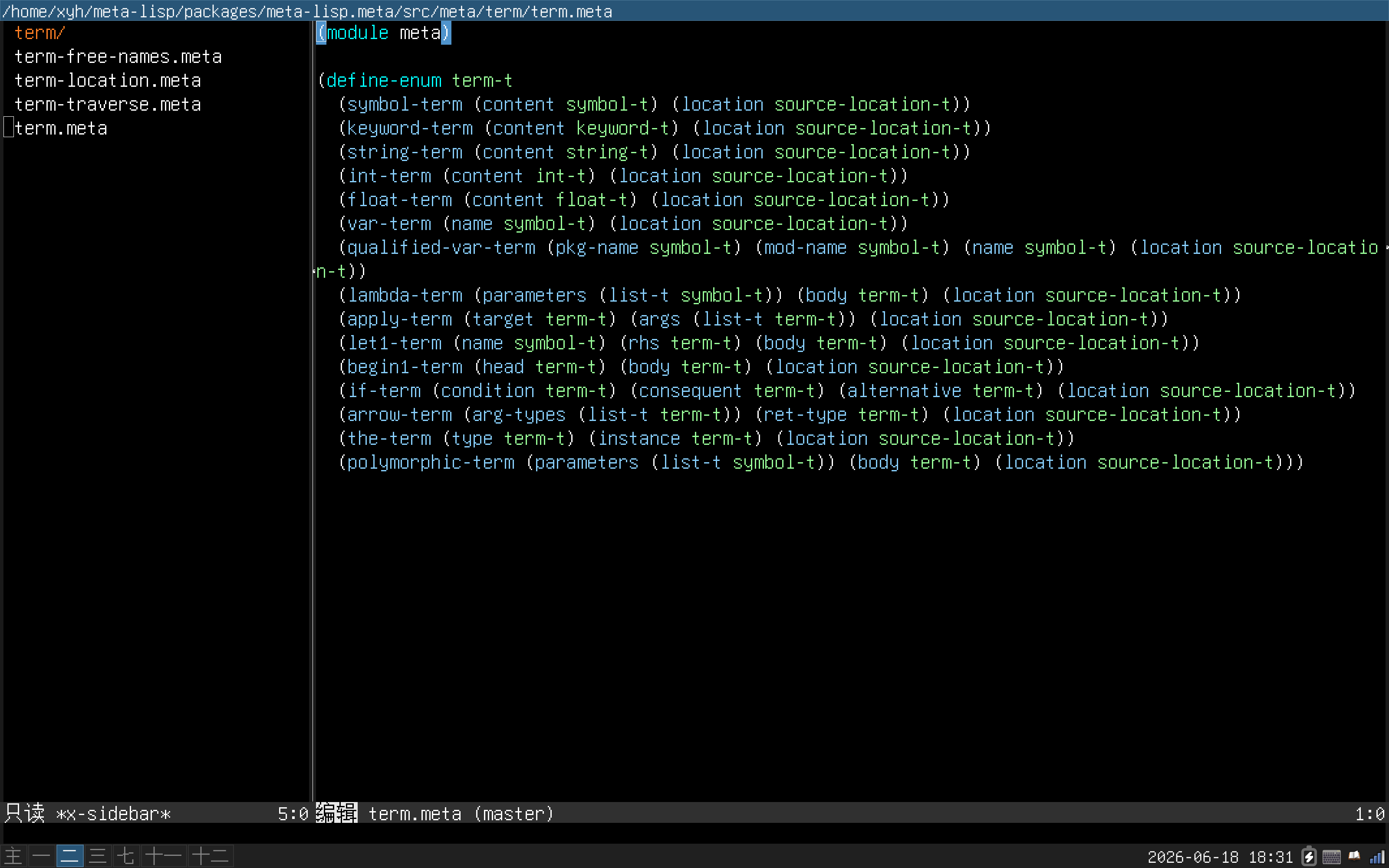The image size is (1389, 868).
Task: Click the define-enum keyword
Action: (384, 80)
